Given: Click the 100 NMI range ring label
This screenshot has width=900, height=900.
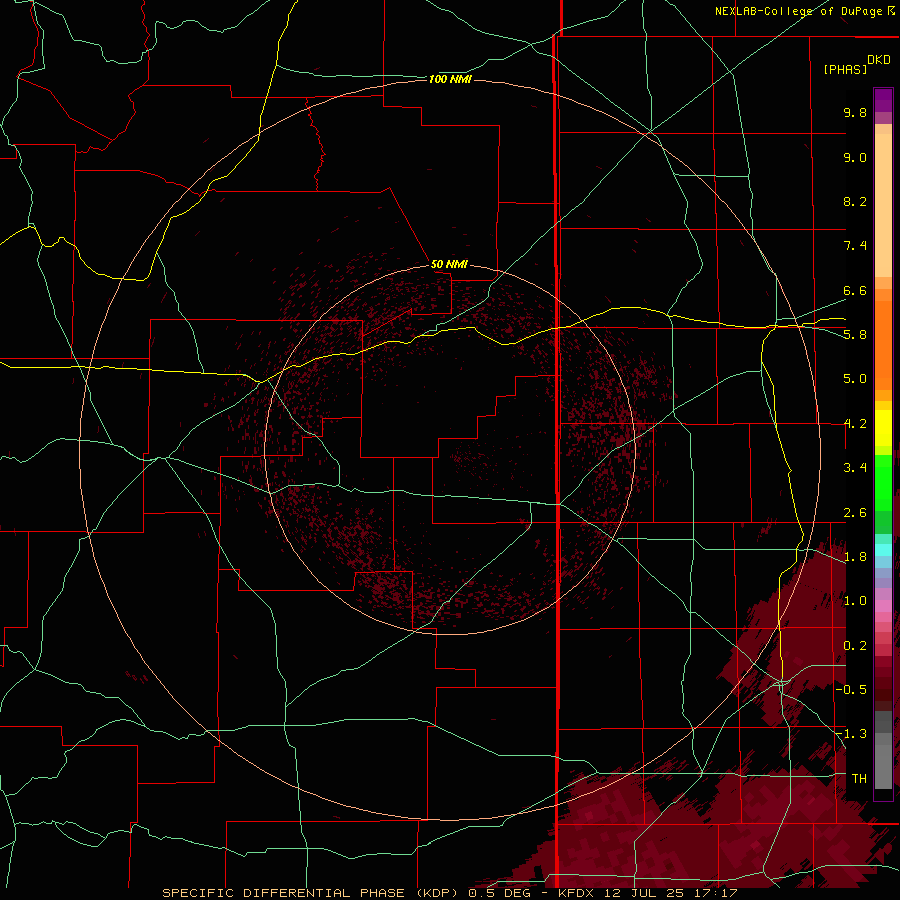Looking at the screenshot, I should click(x=450, y=79).
